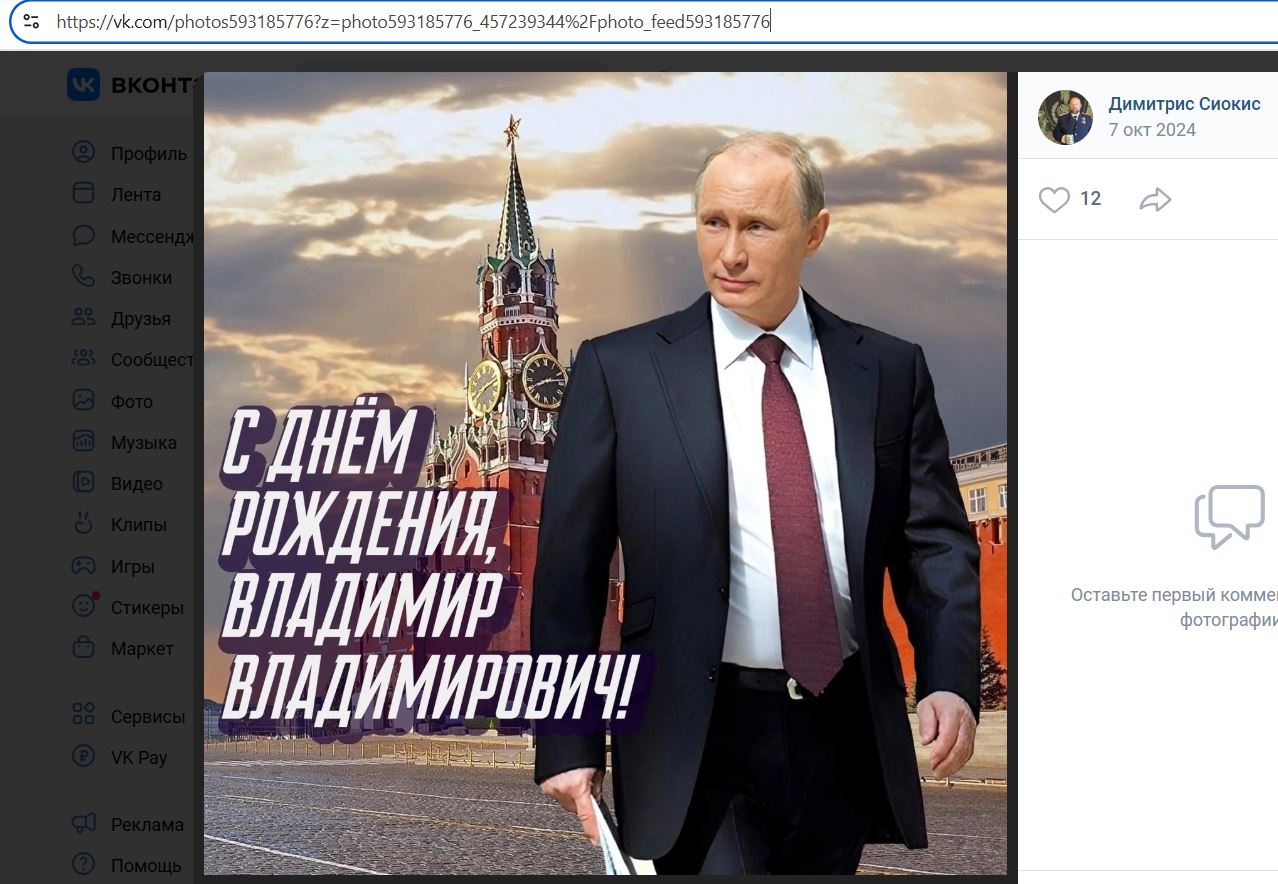Click the Стикеры smiley icon
Viewport: 1278px width, 884px height.
tap(84, 606)
